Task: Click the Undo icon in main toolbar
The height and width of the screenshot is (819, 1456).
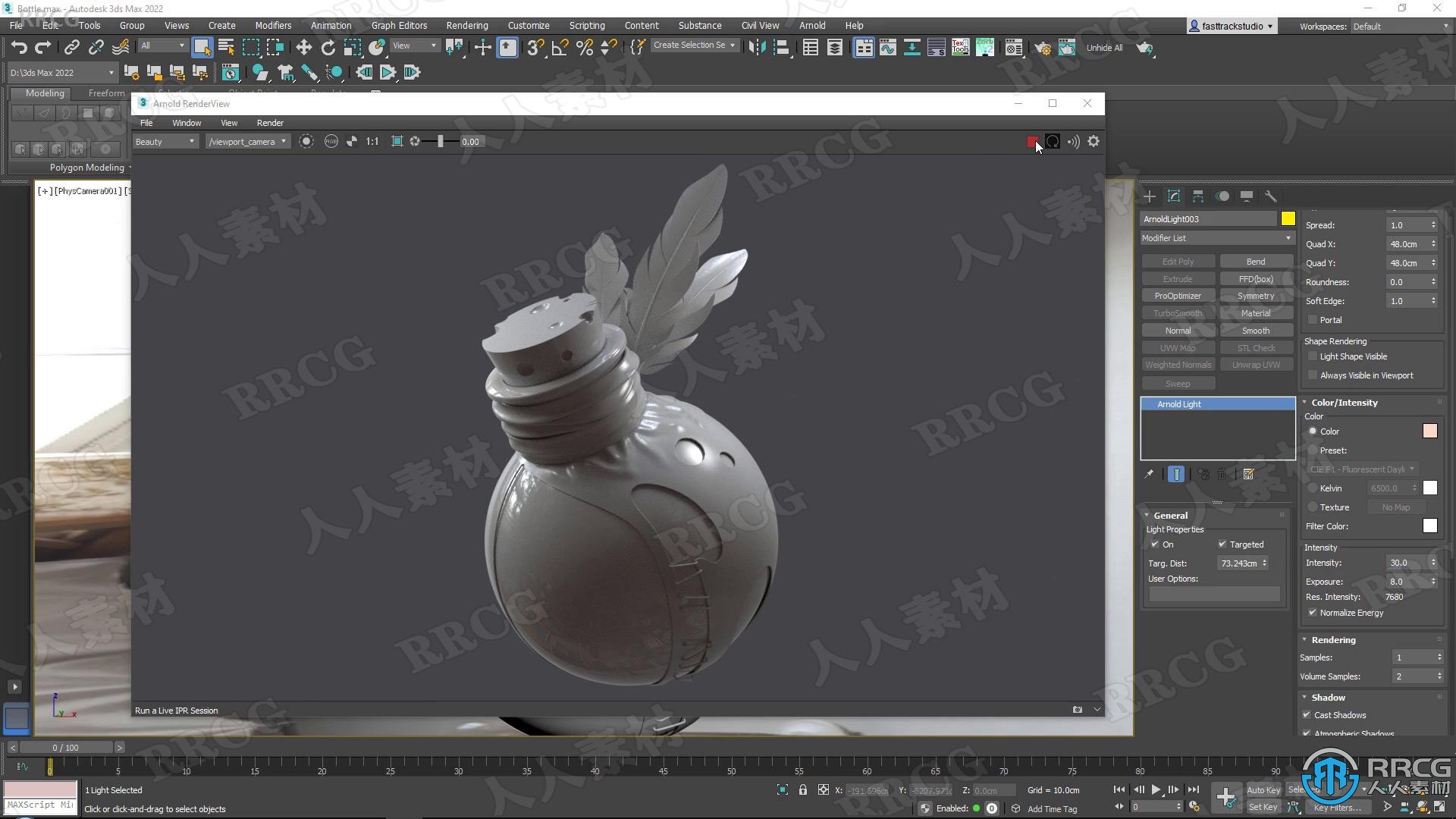Action: (x=19, y=48)
